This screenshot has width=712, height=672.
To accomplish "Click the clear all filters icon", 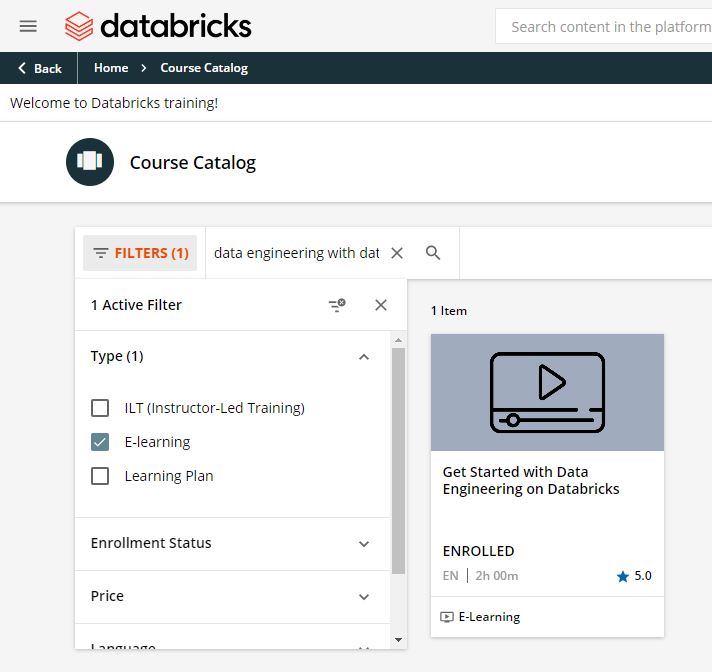I will coord(337,305).
